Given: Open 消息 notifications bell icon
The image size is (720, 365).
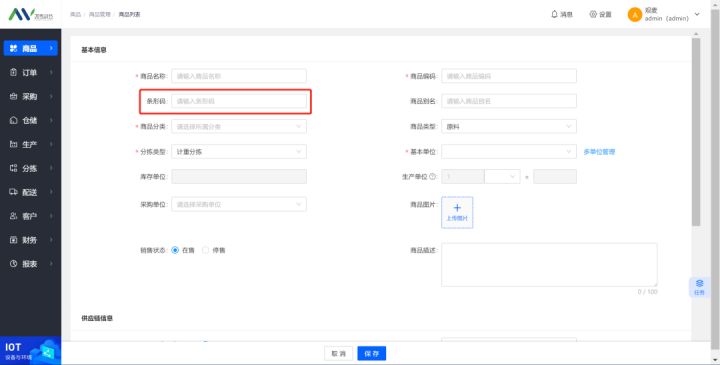Looking at the screenshot, I should (554, 14).
